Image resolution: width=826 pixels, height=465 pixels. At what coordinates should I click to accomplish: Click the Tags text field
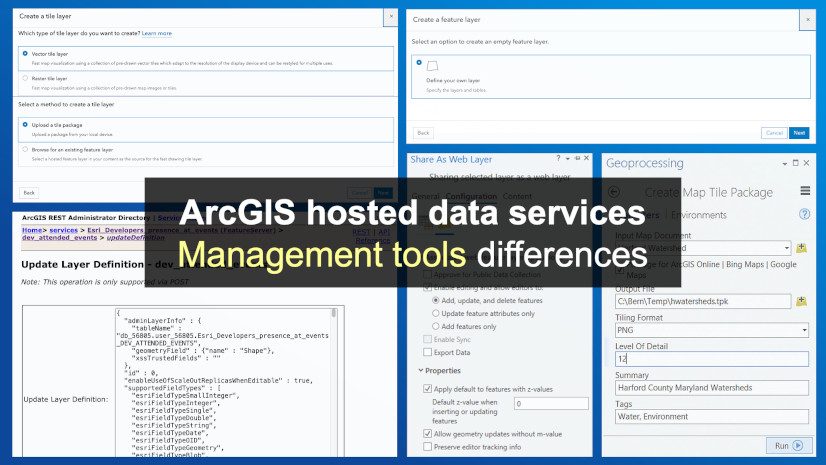(712, 417)
